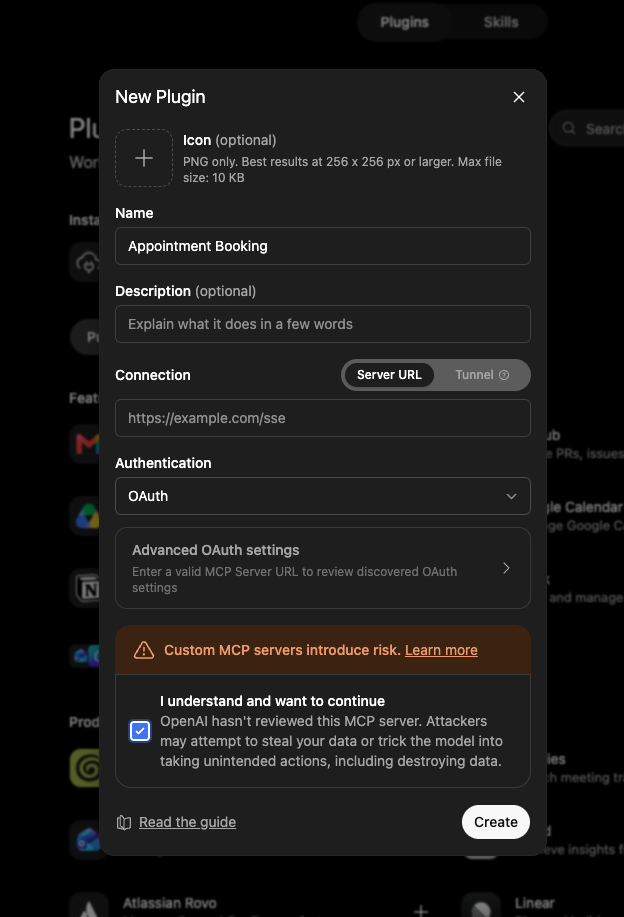Click the guide book icon
The image size is (624, 917).
click(x=124, y=823)
